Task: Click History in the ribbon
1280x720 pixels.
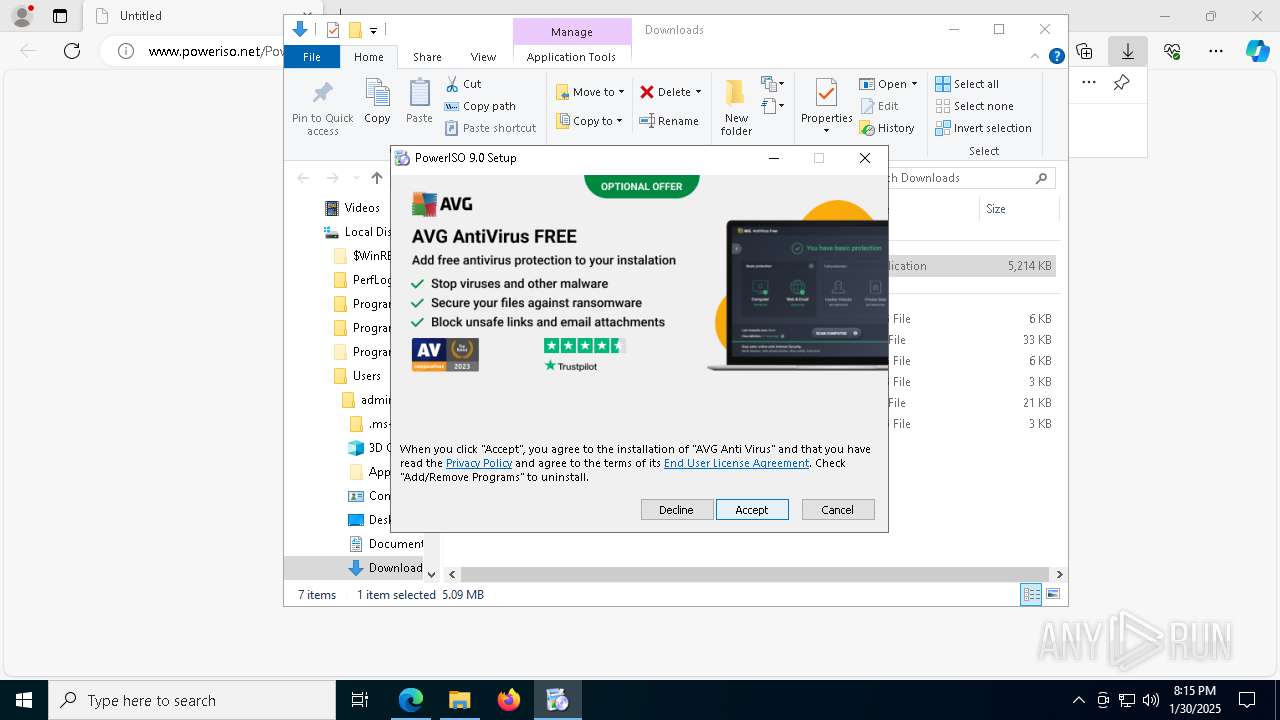Action: tap(887, 128)
